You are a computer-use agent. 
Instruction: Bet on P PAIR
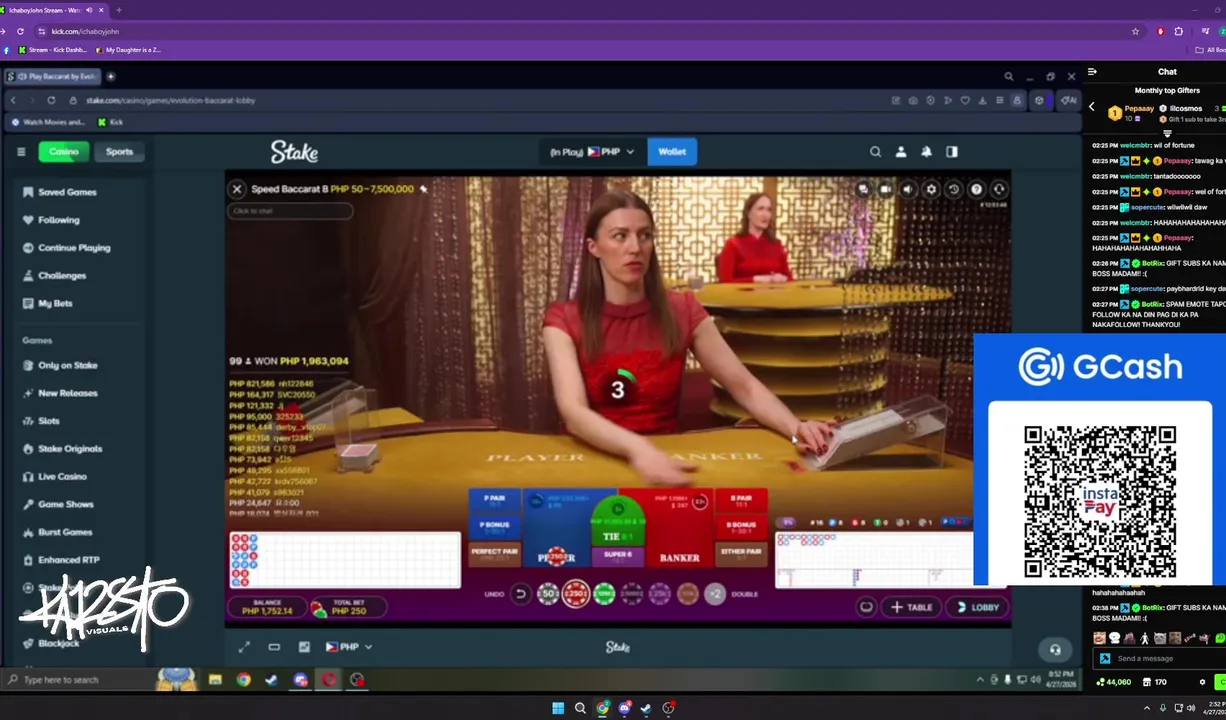tap(494, 500)
